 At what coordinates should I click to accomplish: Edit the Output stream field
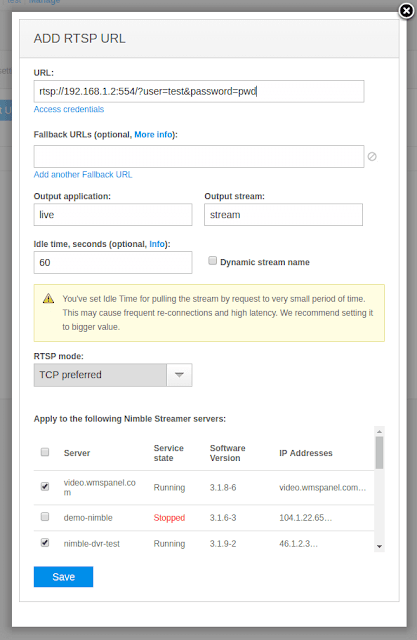point(283,215)
